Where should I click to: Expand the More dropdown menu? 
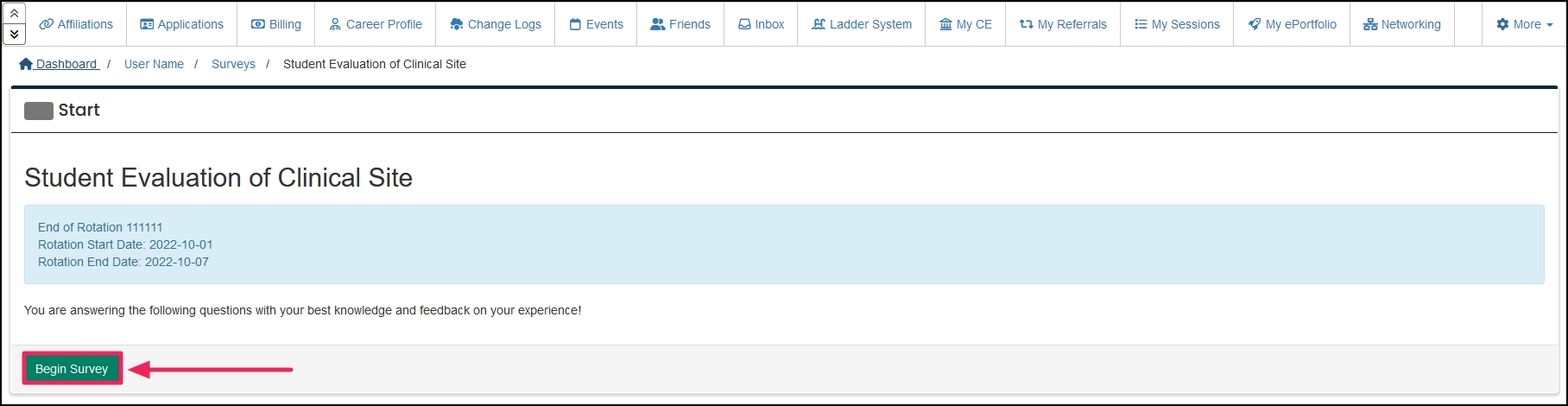(1524, 24)
